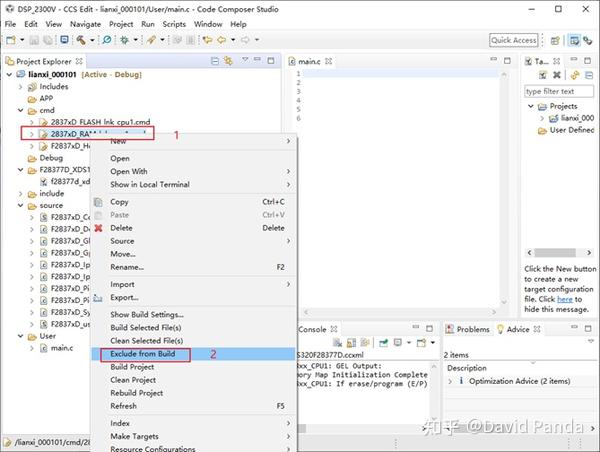Select the main.c file icon under User

pyautogui.click(x=44, y=348)
